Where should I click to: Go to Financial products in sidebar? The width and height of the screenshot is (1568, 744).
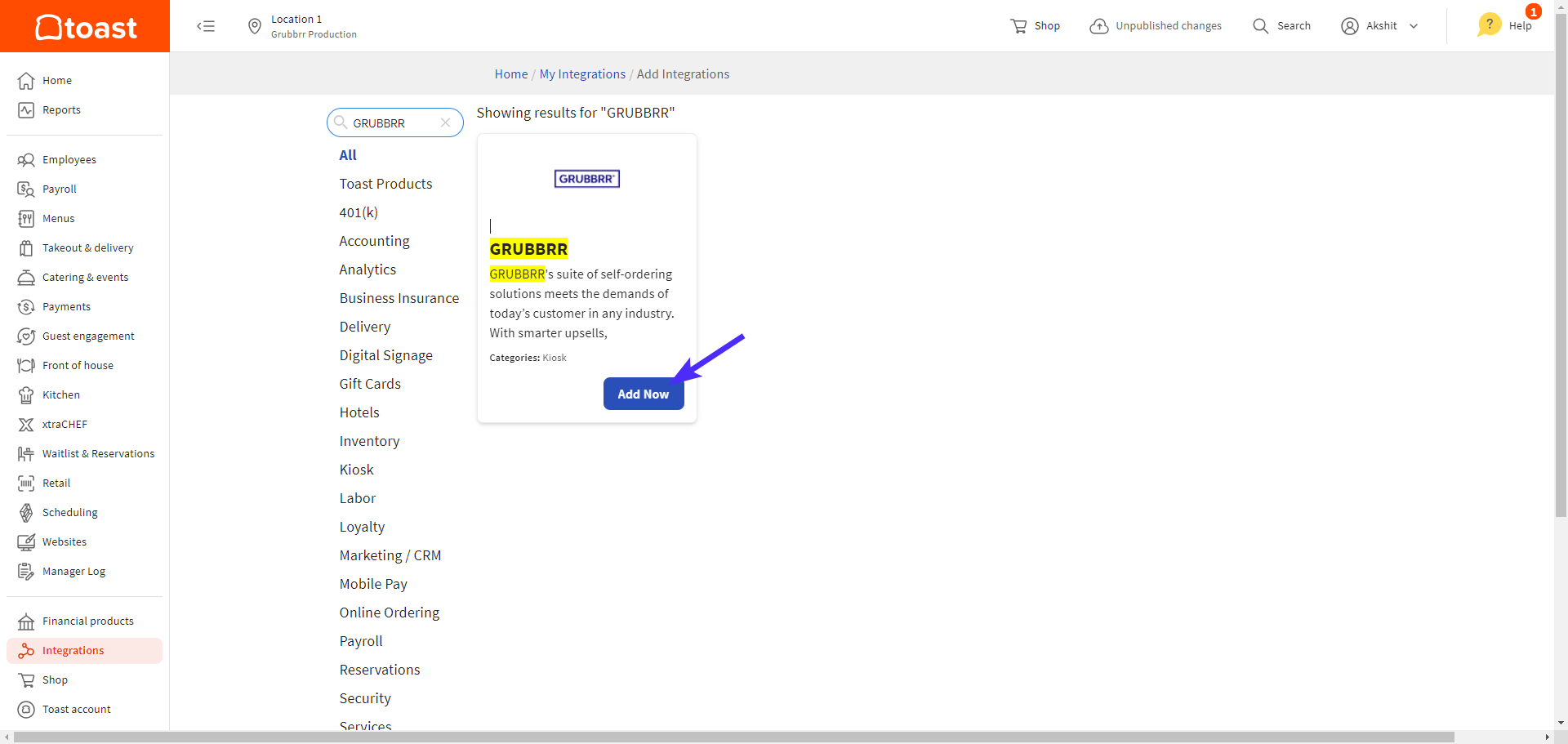87,621
